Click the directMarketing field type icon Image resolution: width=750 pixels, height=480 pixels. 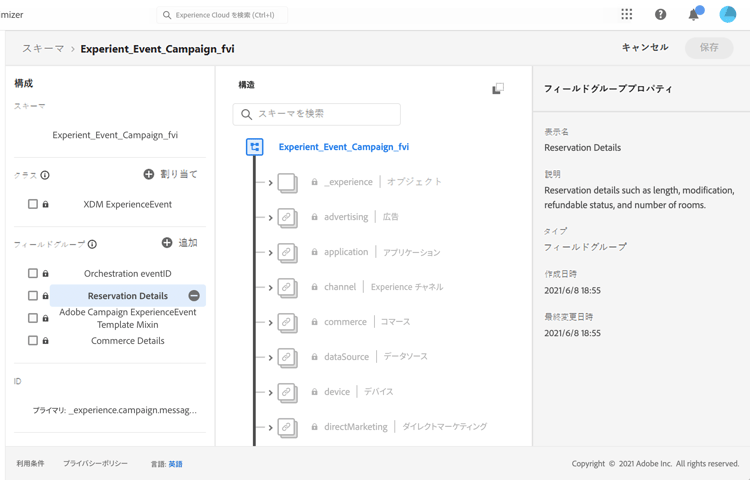coord(287,427)
